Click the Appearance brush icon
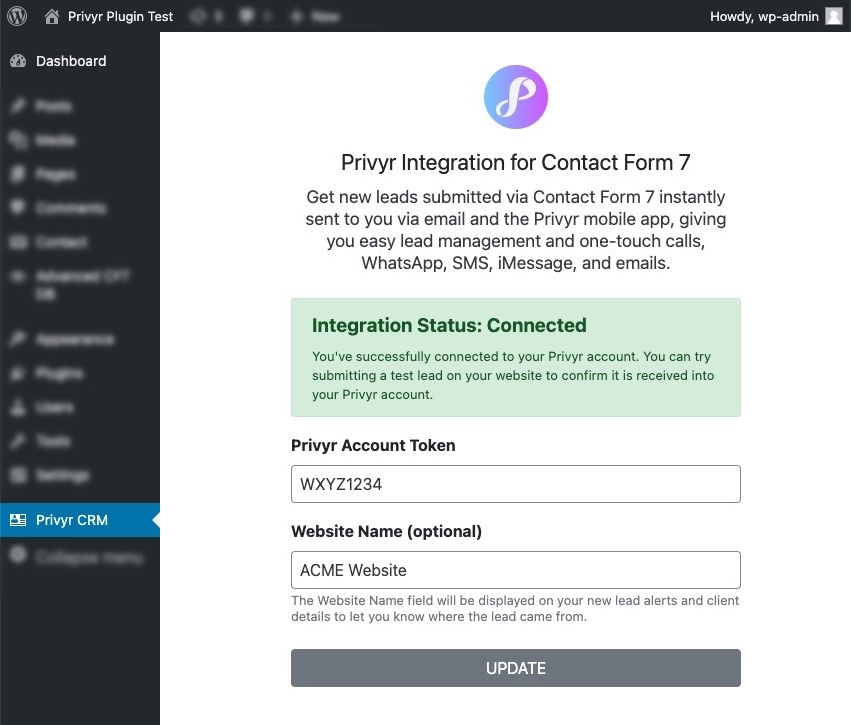Image resolution: width=851 pixels, height=725 pixels. [x=18, y=339]
